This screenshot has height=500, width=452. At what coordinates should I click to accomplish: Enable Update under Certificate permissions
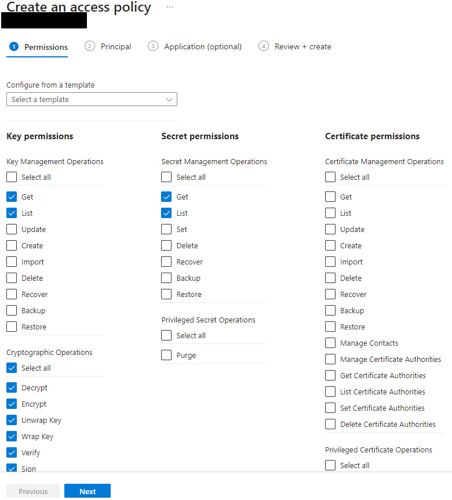330,229
